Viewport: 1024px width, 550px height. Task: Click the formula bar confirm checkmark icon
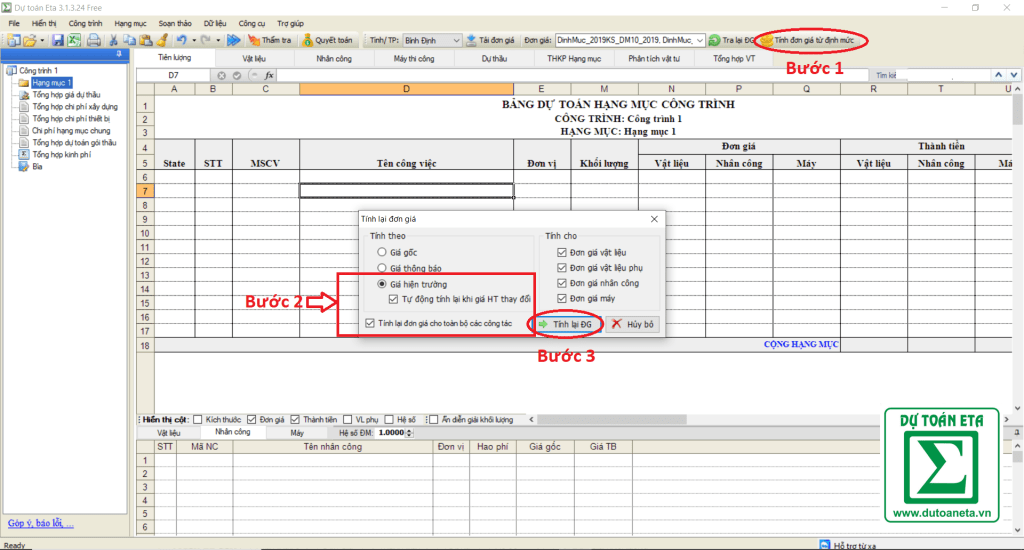[237, 75]
